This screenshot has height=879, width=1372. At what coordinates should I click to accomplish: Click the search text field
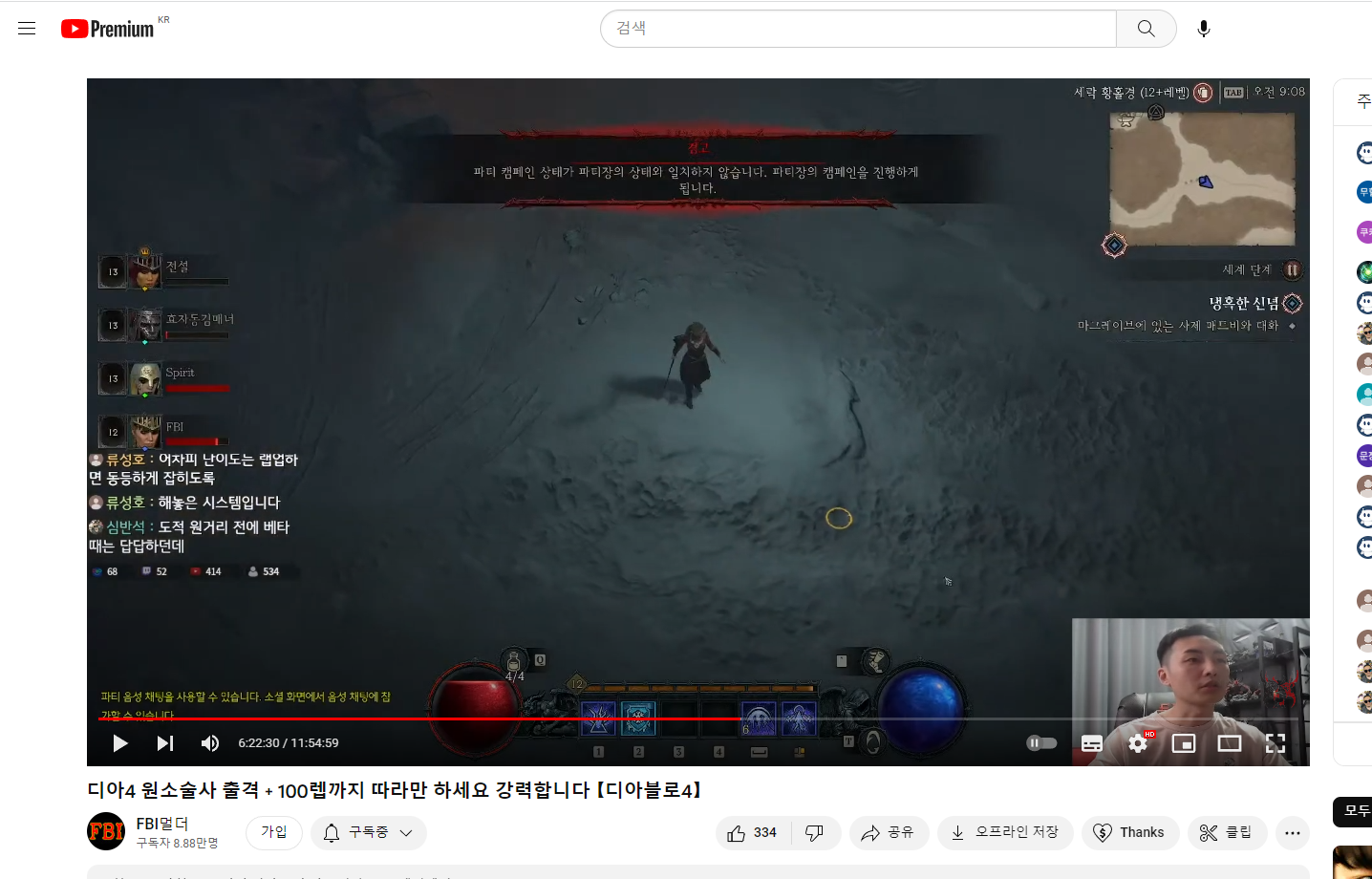858,29
